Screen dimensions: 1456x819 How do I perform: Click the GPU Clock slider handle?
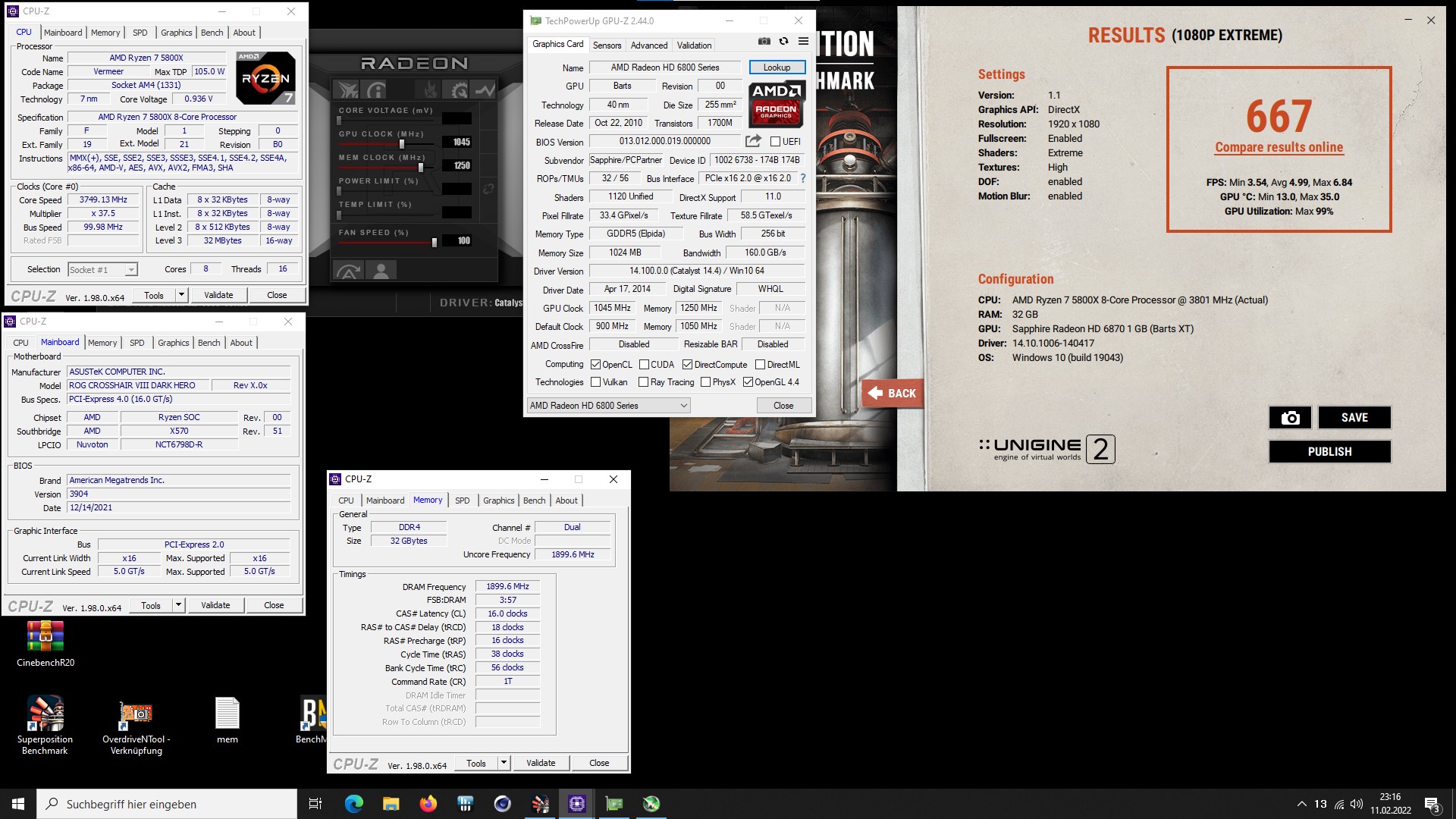(402, 143)
